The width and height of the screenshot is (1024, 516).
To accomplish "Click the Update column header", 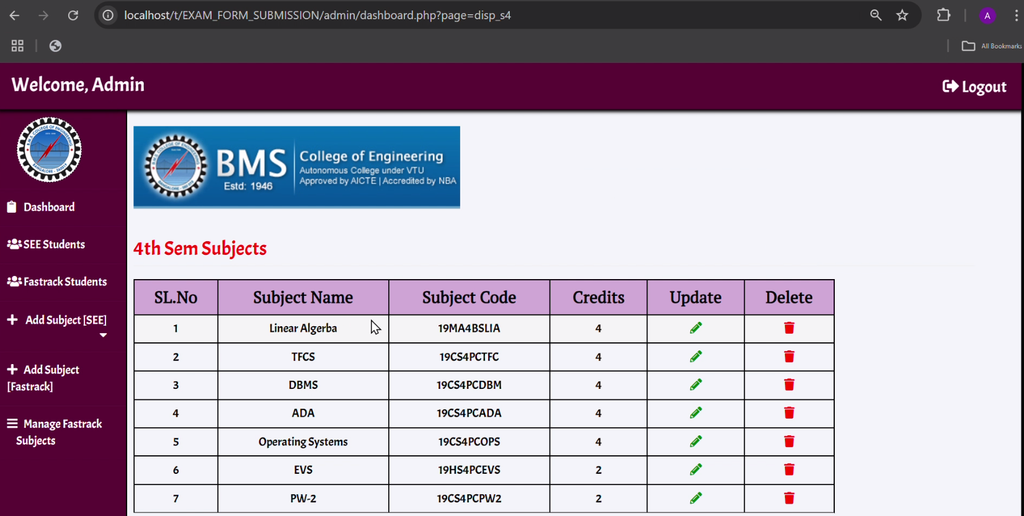I will (696, 297).
